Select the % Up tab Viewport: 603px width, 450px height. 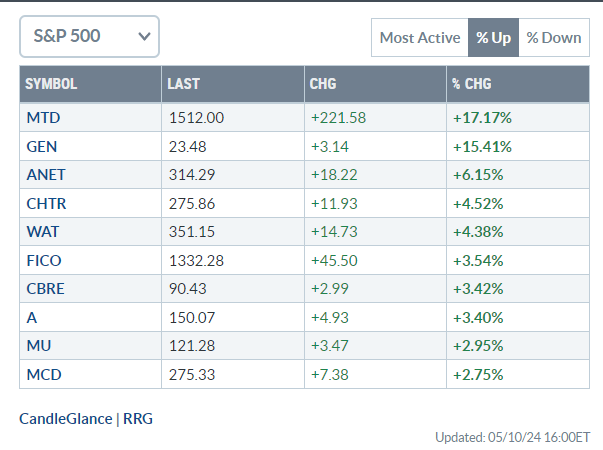[492, 38]
